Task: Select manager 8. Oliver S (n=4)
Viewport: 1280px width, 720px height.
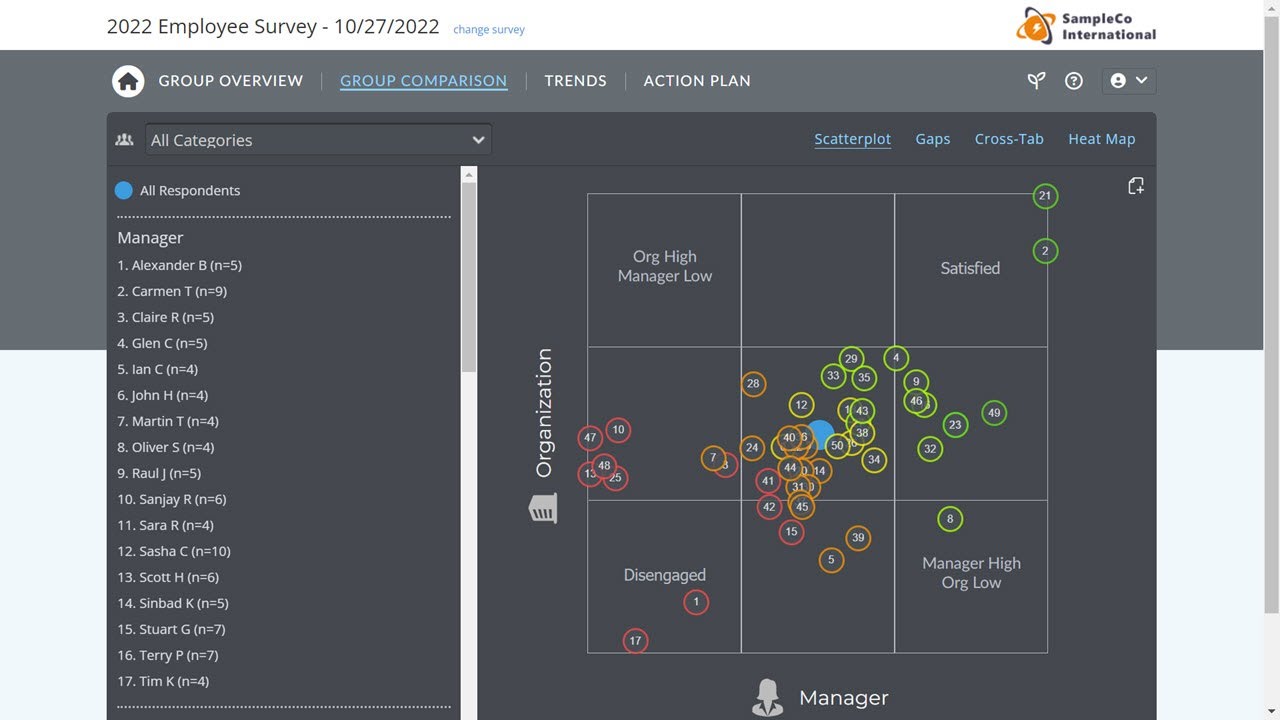Action: [x=166, y=447]
